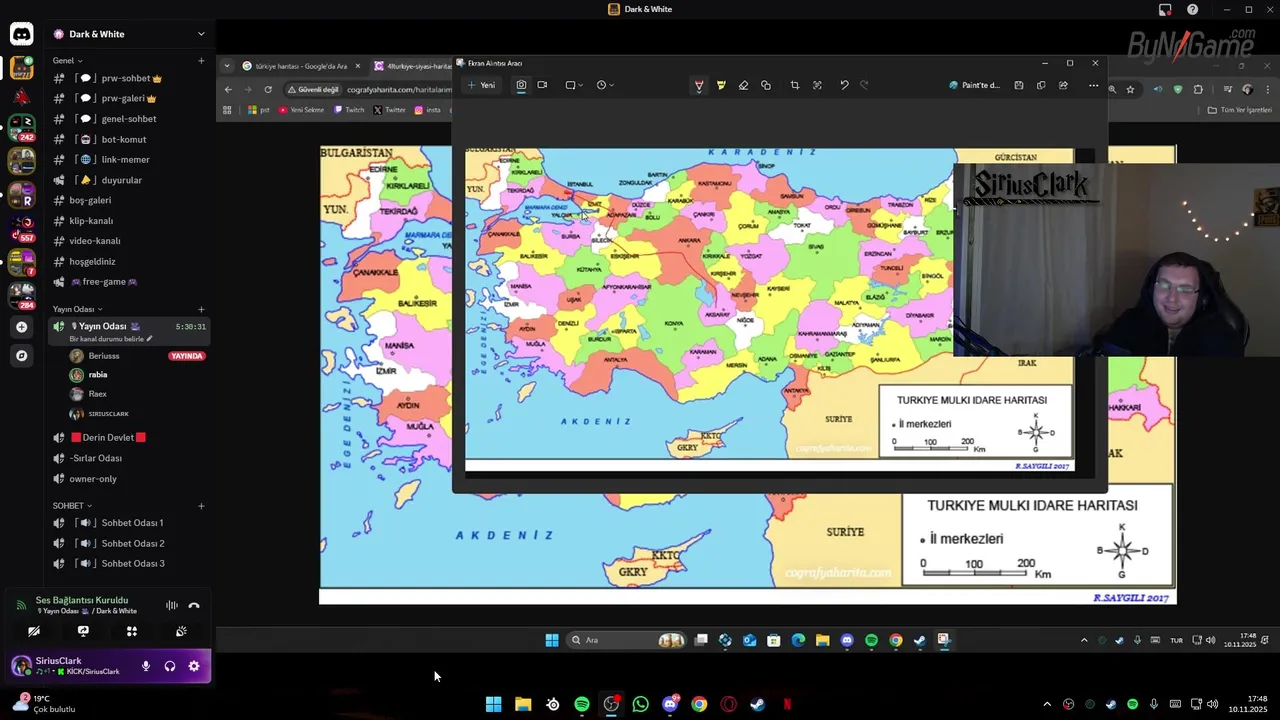Viewport: 1280px width, 720px height.
Task: Open Discord direct messages home icon
Action: point(22,35)
